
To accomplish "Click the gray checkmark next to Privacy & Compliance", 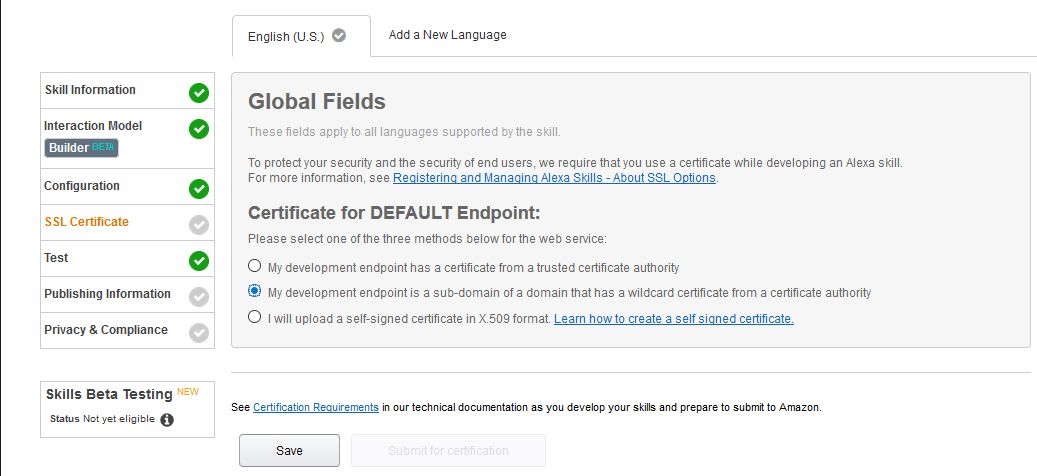I will (199, 333).
